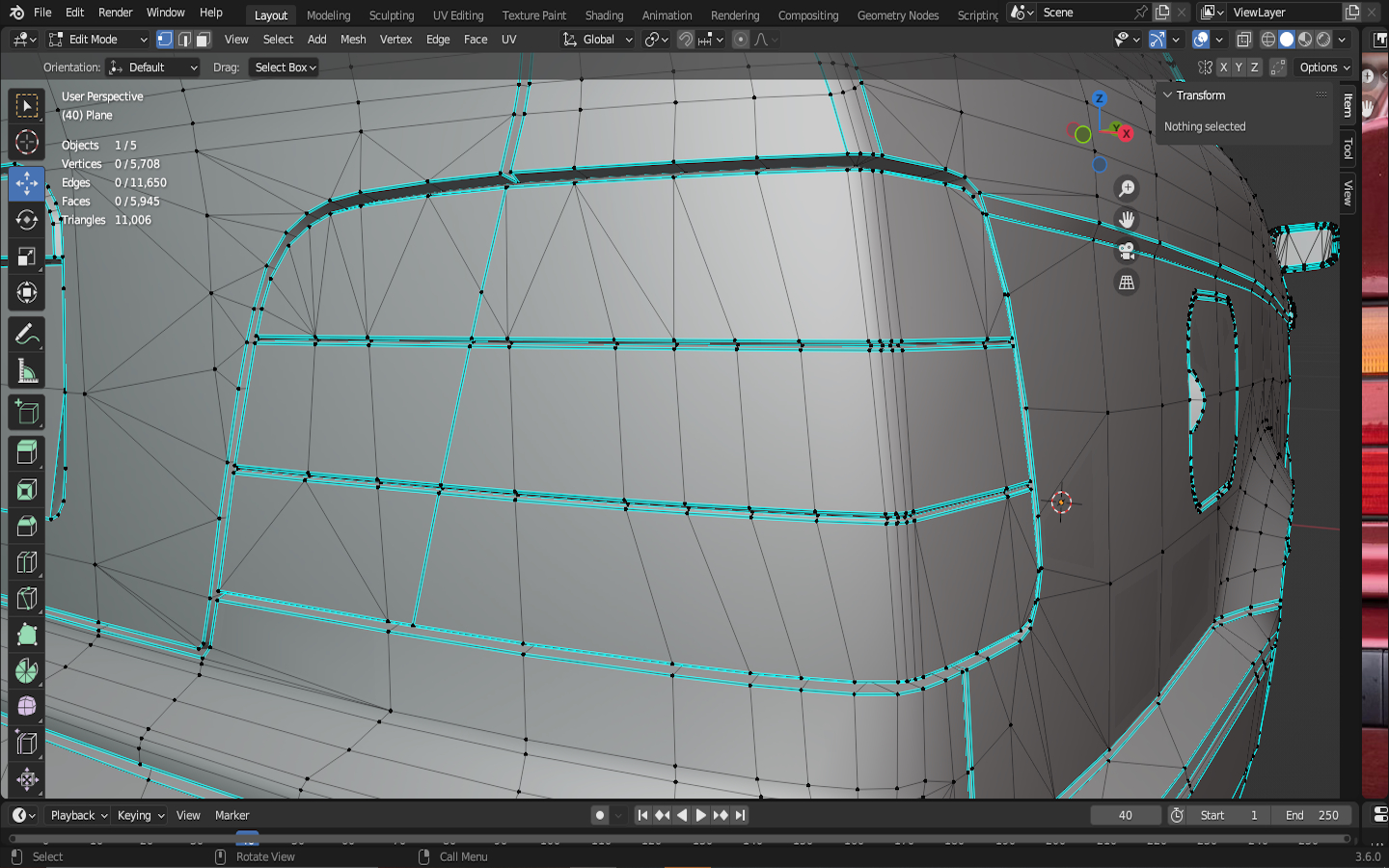The height and width of the screenshot is (868, 1389).
Task: Switch to the Modeling workspace tab
Action: tap(329, 14)
